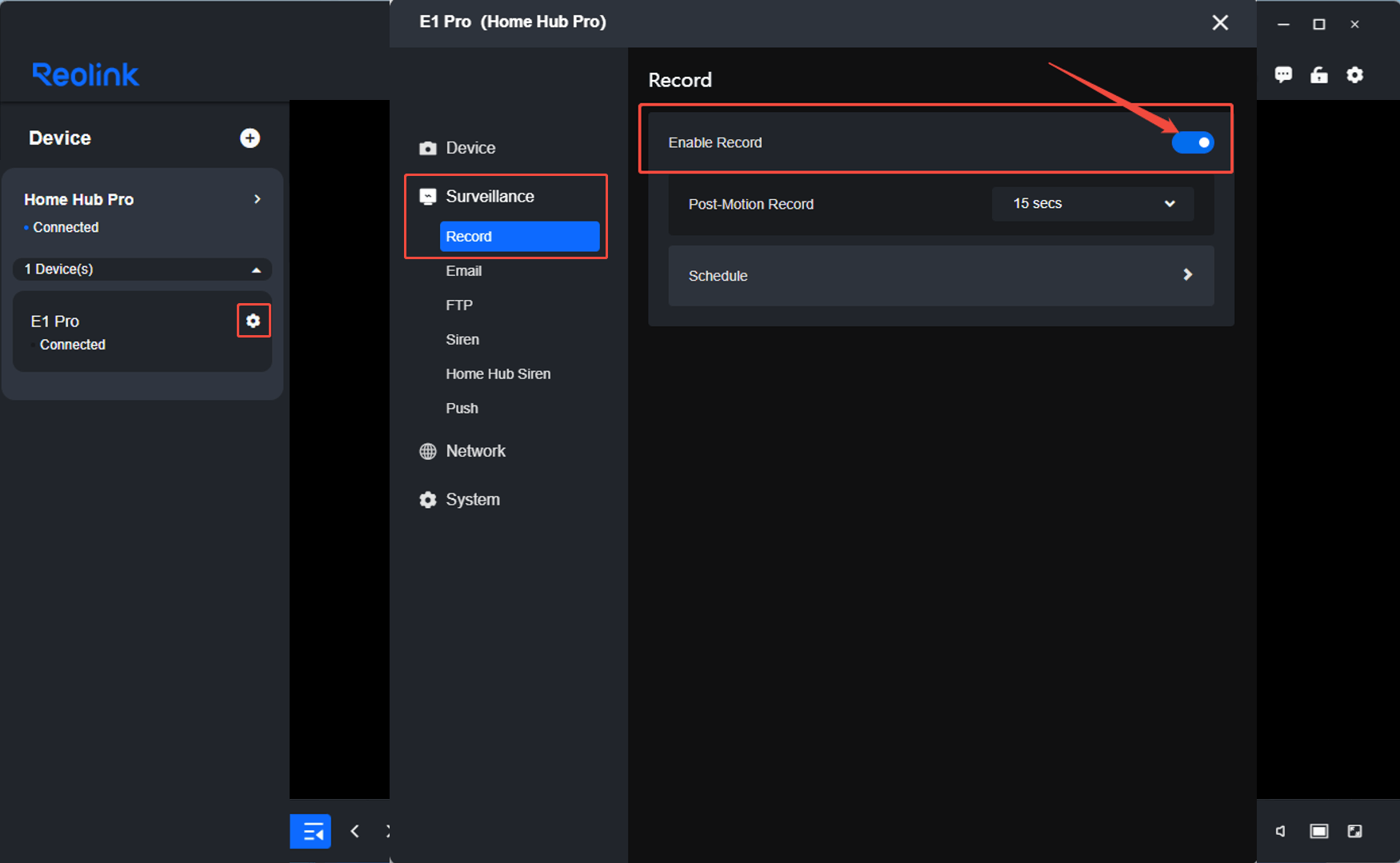
Task: Collapse the device sidebar panel
Action: click(310, 832)
